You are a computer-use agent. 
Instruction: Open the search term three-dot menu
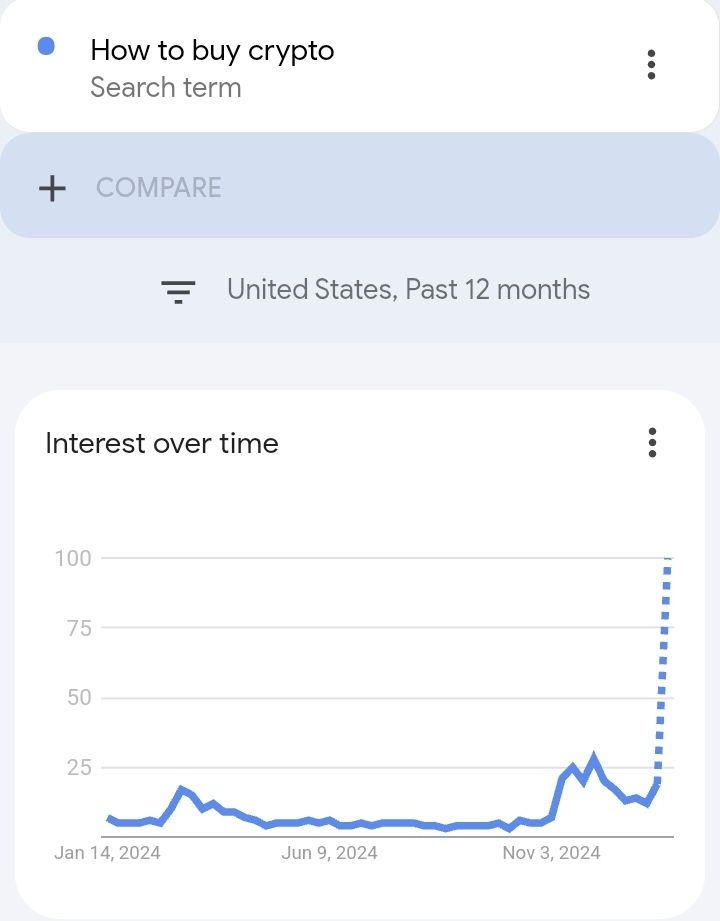(x=651, y=65)
